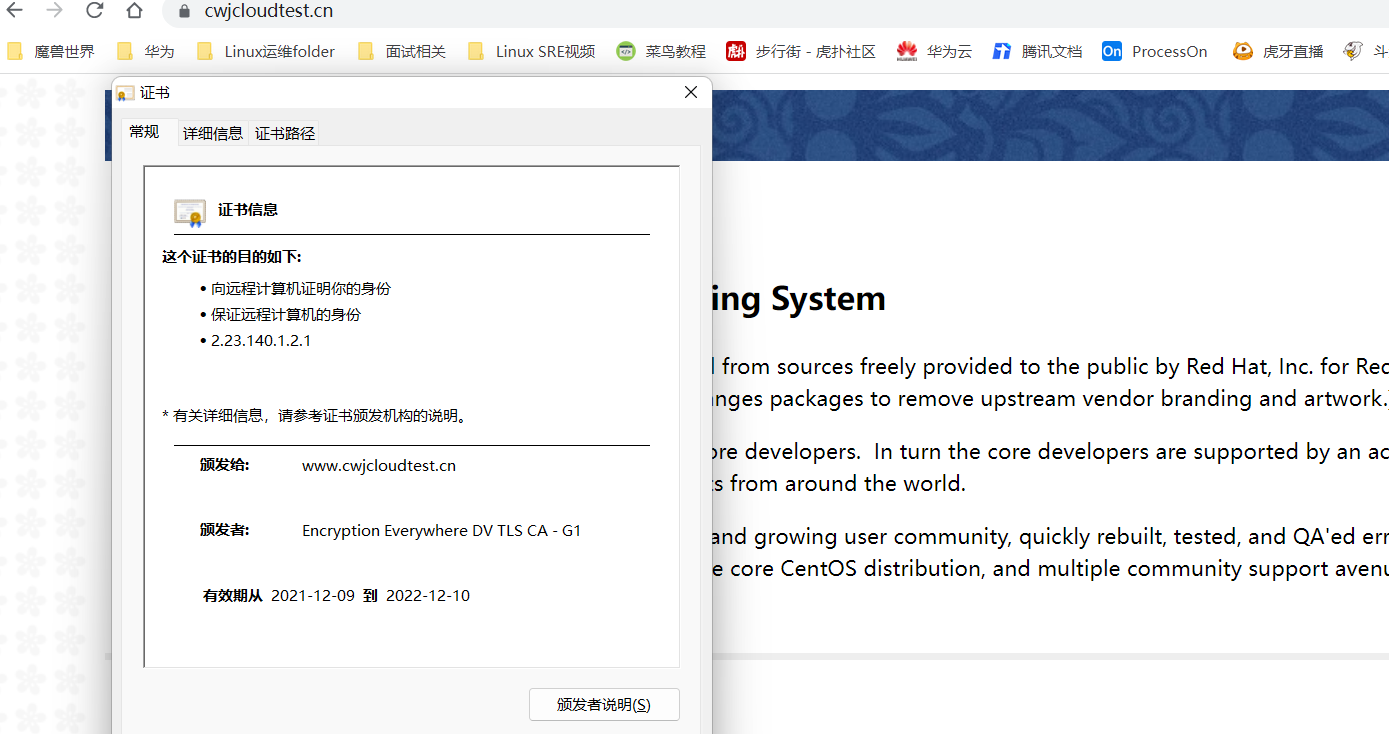This screenshot has width=1389, height=734.
Task: Open the 菜鸟教程 bookmark
Action: coord(661,51)
